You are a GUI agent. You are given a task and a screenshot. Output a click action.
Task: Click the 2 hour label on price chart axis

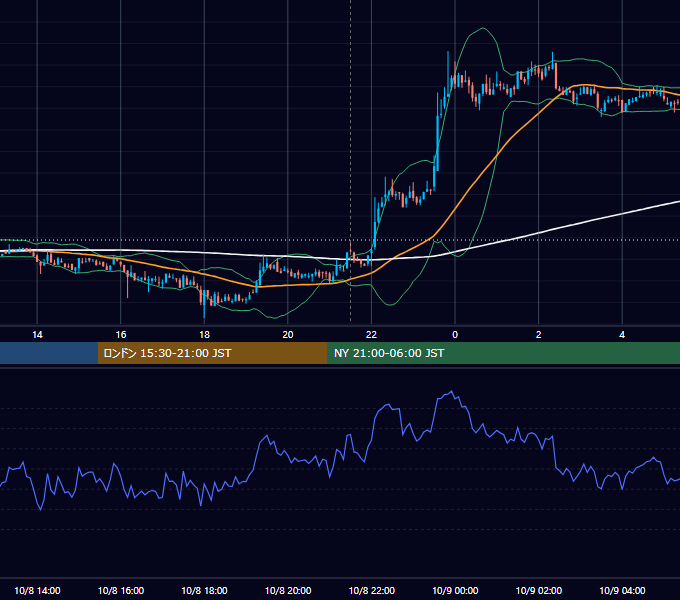(x=539, y=335)
